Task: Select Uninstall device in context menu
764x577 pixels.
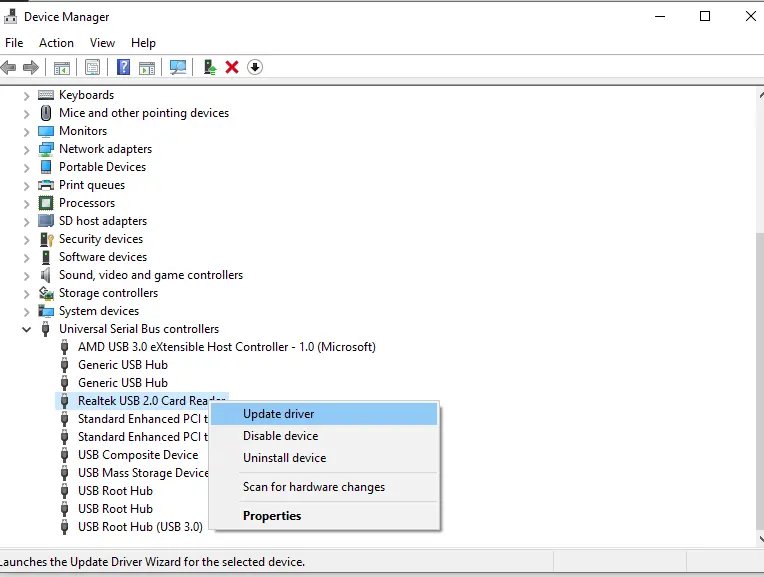Action: pos(284,458)
